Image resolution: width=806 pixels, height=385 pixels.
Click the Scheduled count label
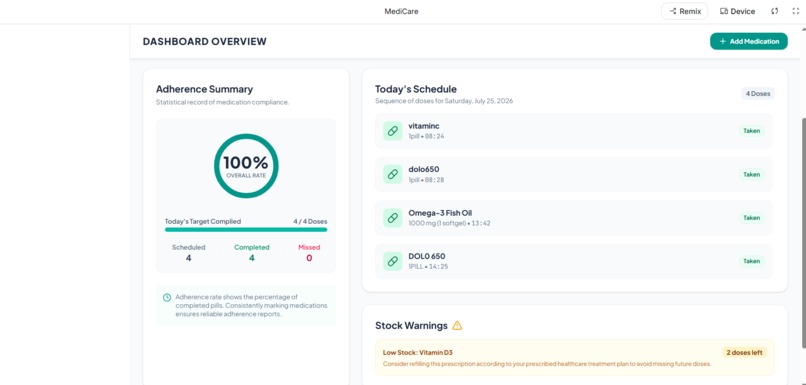point(189,247)
